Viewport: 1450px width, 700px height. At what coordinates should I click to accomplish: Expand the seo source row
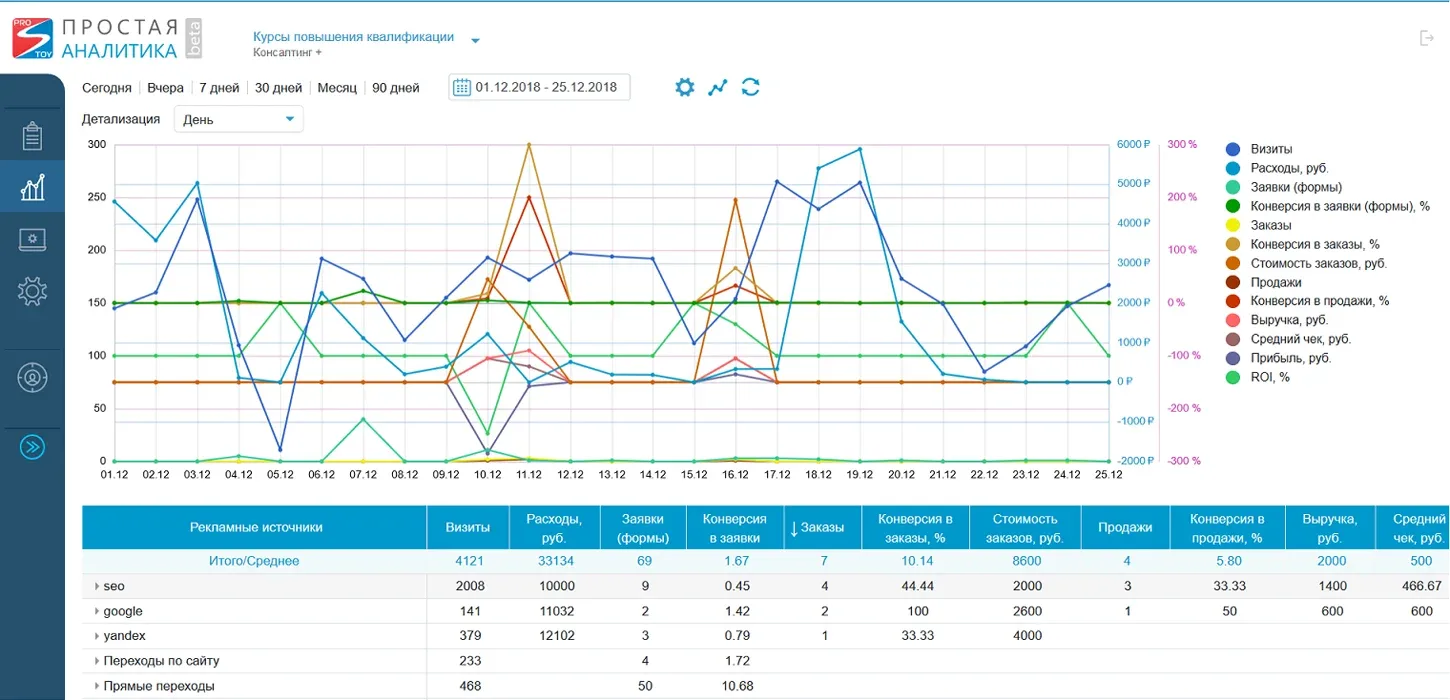tap(97, 586)
